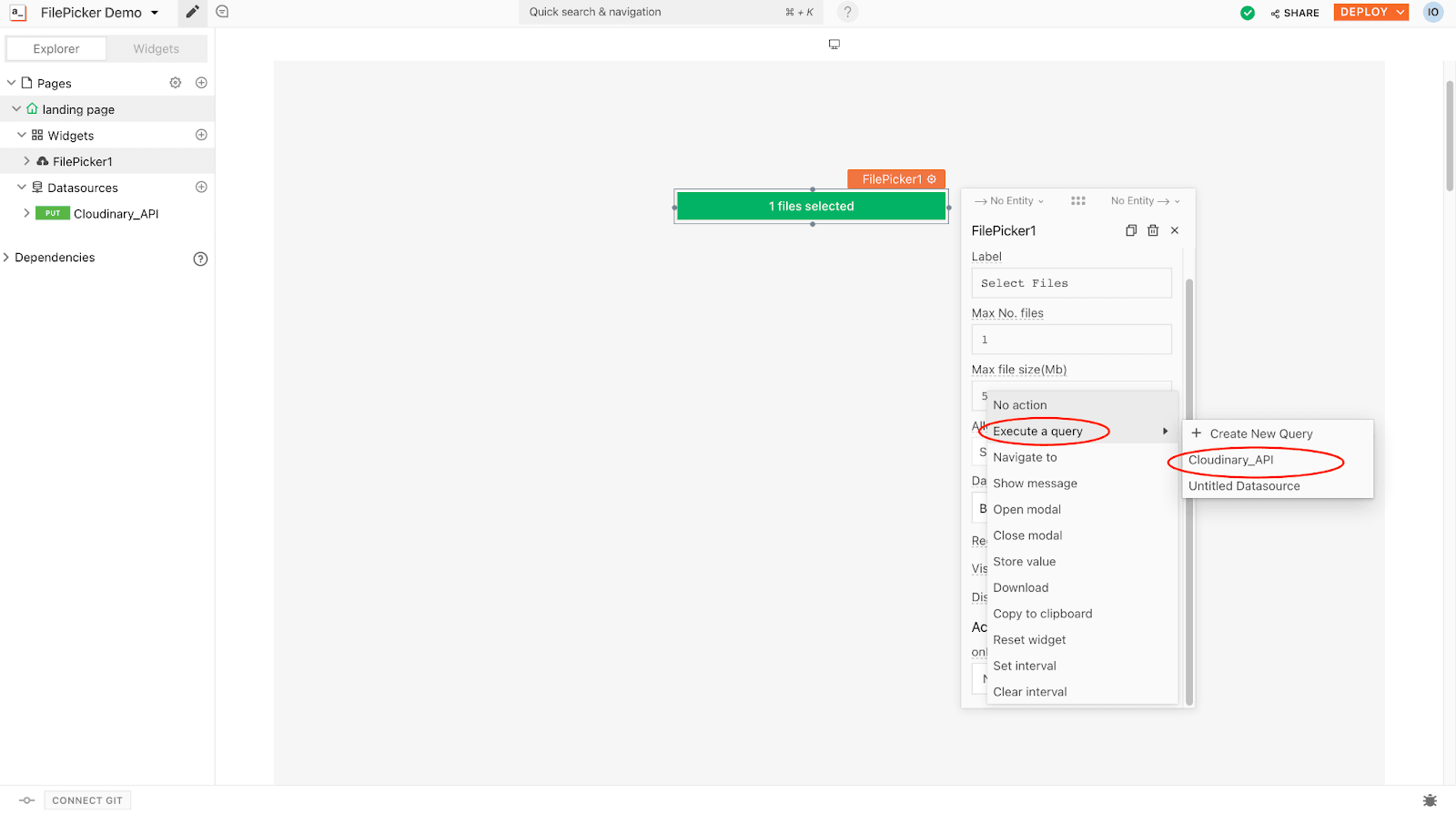
Task: Click the help question mark icon
Action: tap(847, 12)
